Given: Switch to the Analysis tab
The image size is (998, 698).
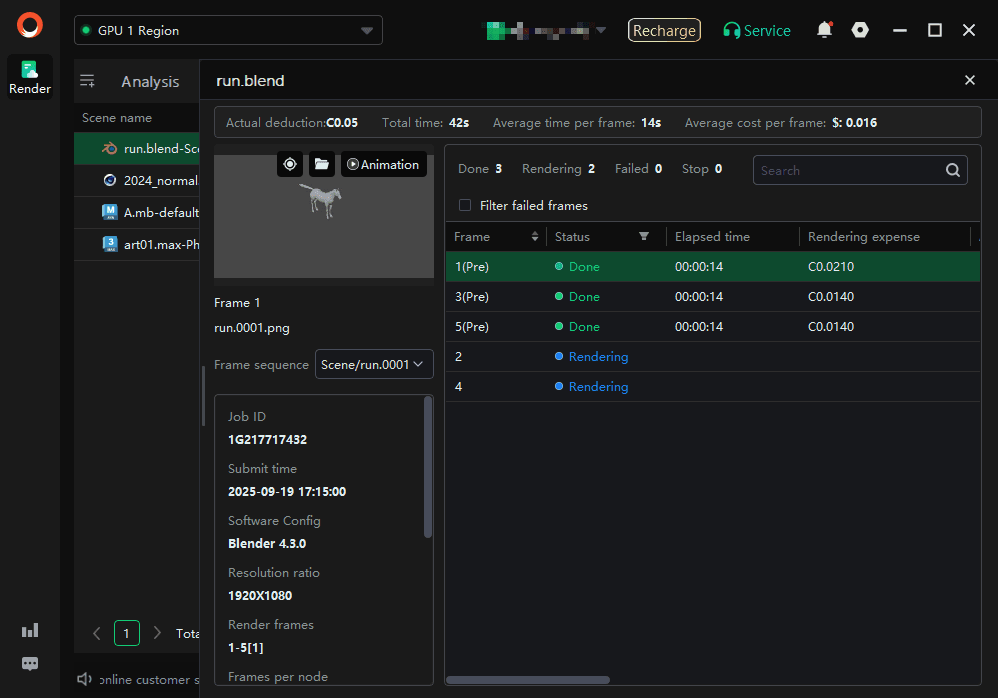Looking at the screenshot, I should pos(150,82).
